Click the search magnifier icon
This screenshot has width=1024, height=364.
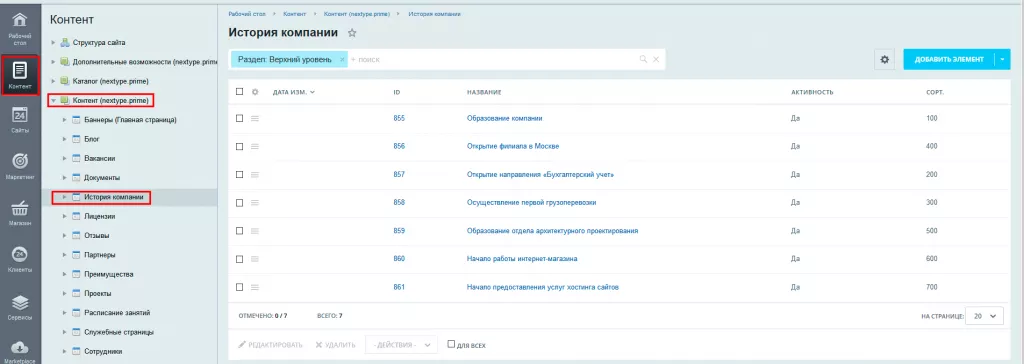click(x=643, y=59)
